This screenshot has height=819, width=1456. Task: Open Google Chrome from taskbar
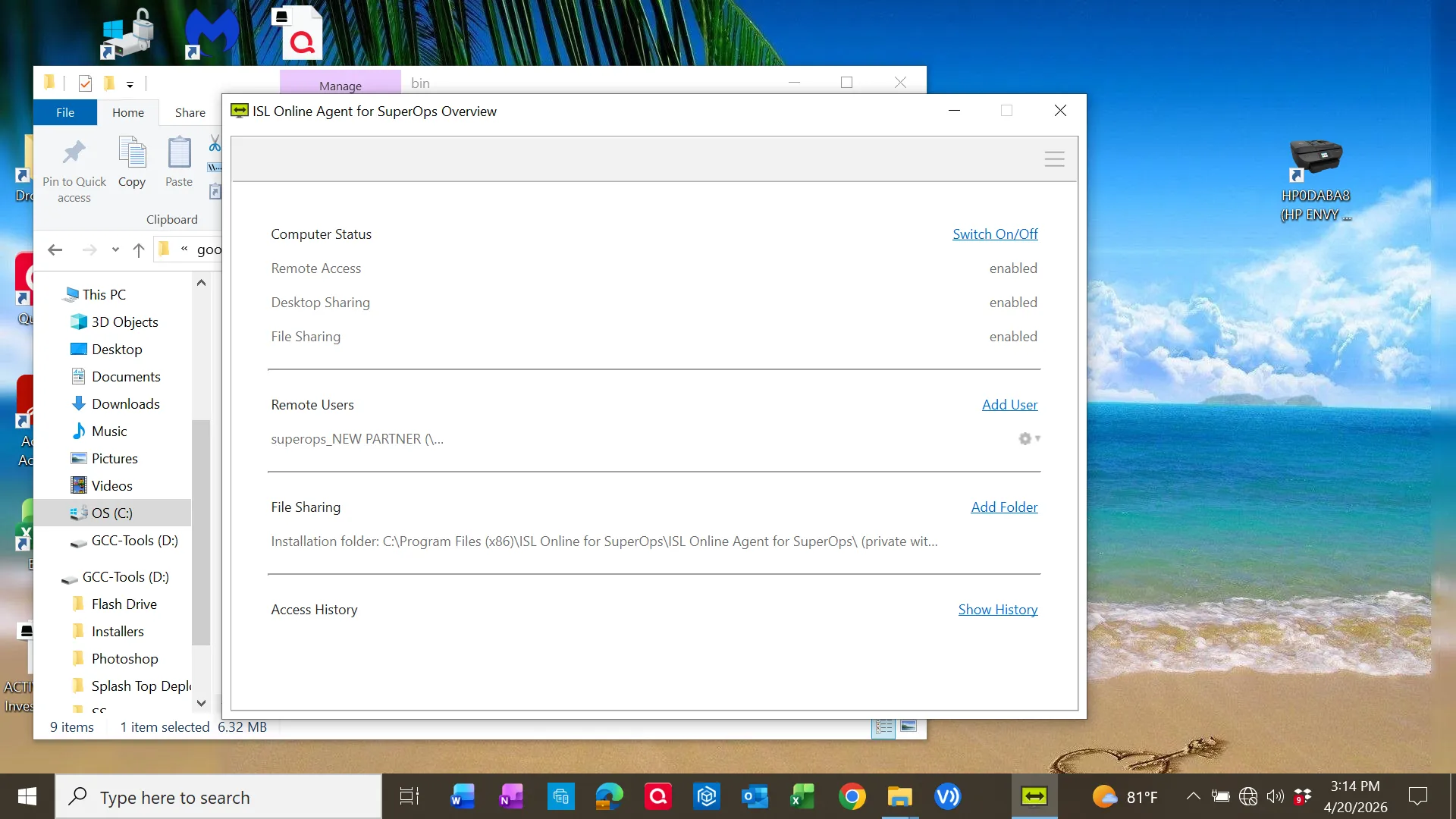tap(852, 796)
